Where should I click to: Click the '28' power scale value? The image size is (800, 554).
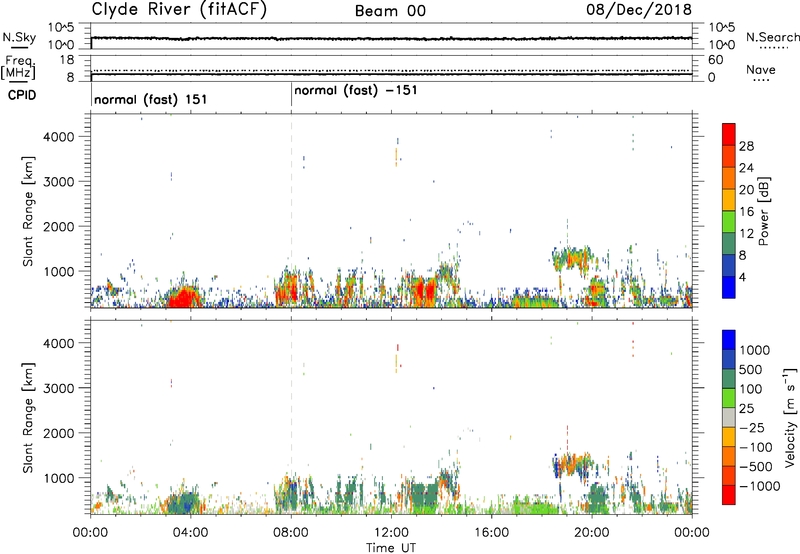[746, 146]
